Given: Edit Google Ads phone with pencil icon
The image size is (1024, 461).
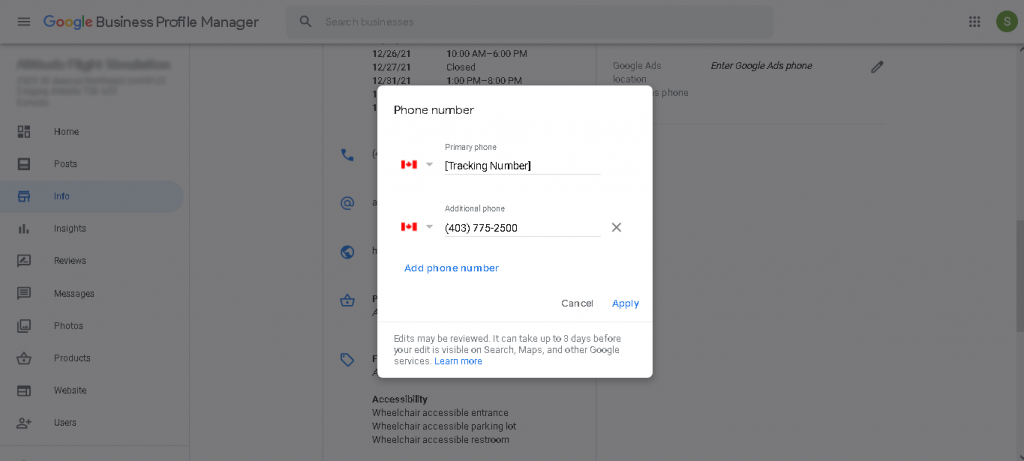Looking at the screenshot, I should [877, 67].
